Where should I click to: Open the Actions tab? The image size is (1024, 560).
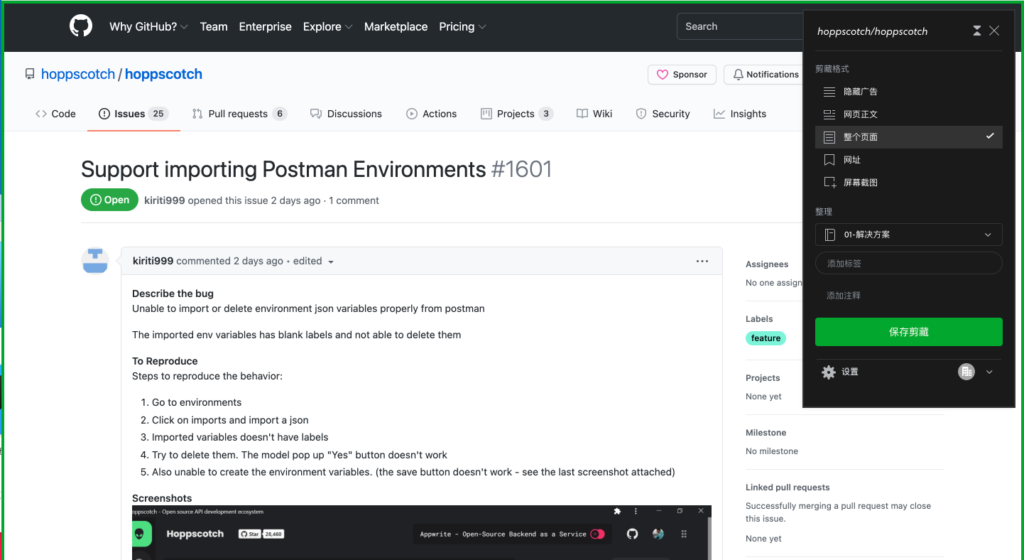431,114
